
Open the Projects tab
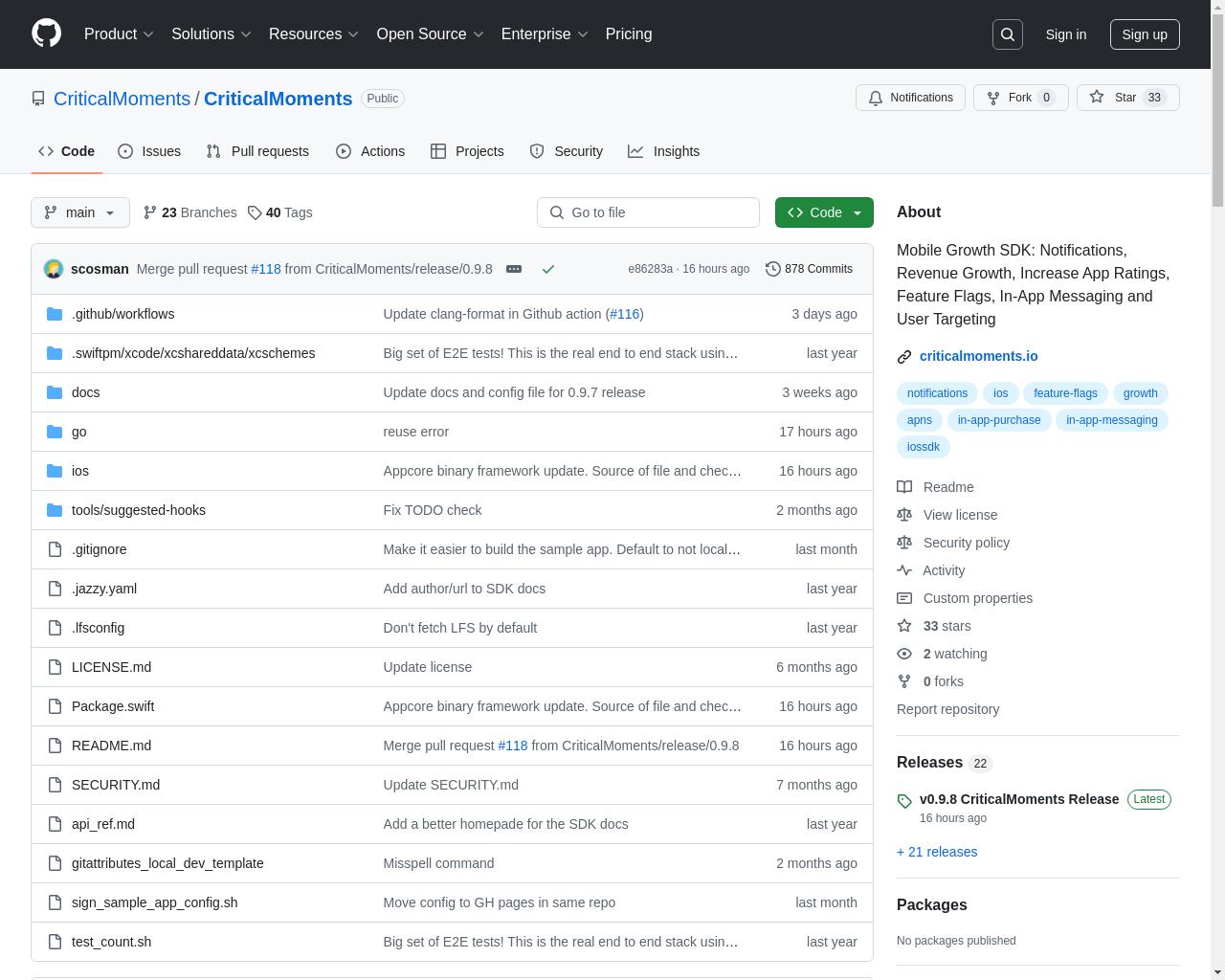tap(467, 151)
